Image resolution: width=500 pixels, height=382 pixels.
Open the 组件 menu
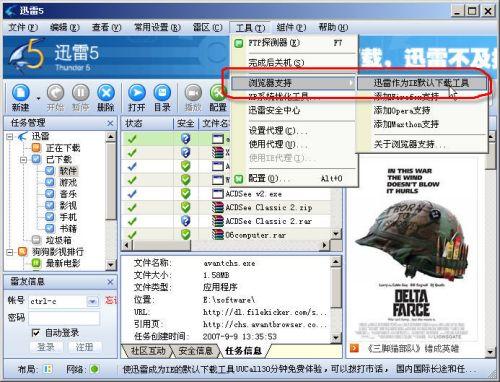(x=291, y=27)
